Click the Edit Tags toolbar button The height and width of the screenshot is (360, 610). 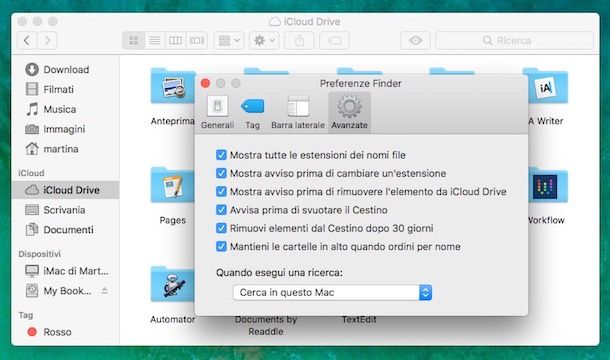click(334, 40)
